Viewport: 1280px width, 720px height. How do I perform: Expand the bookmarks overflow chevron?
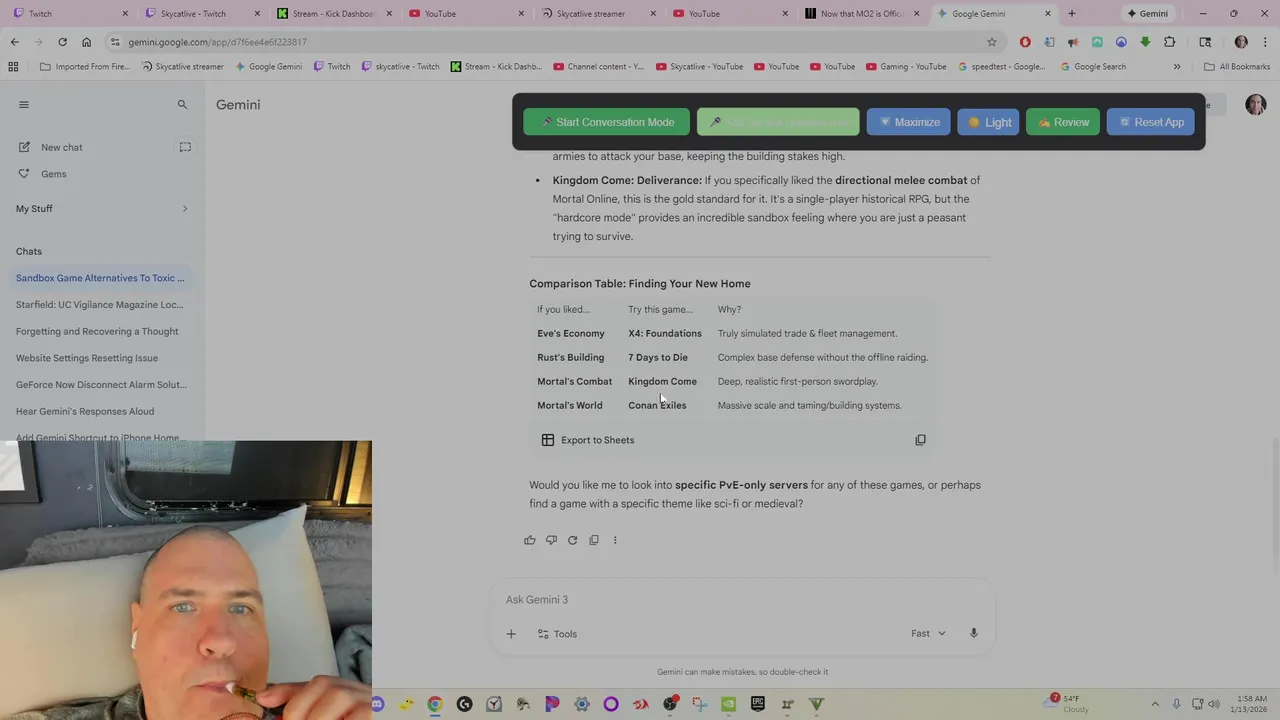1177,67
